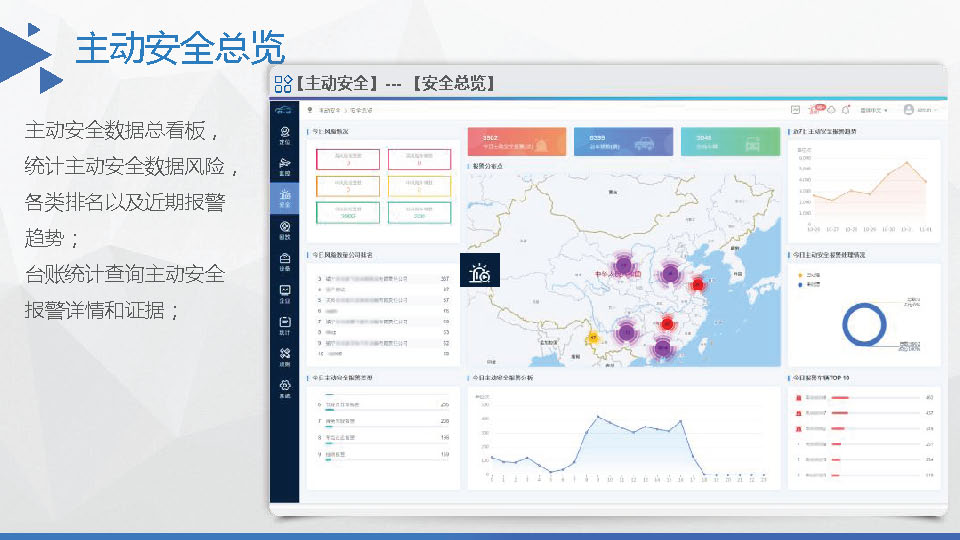Click the 今日报警车辆TOP 10 panel title

pyautogui.click(x=821, y=378)
